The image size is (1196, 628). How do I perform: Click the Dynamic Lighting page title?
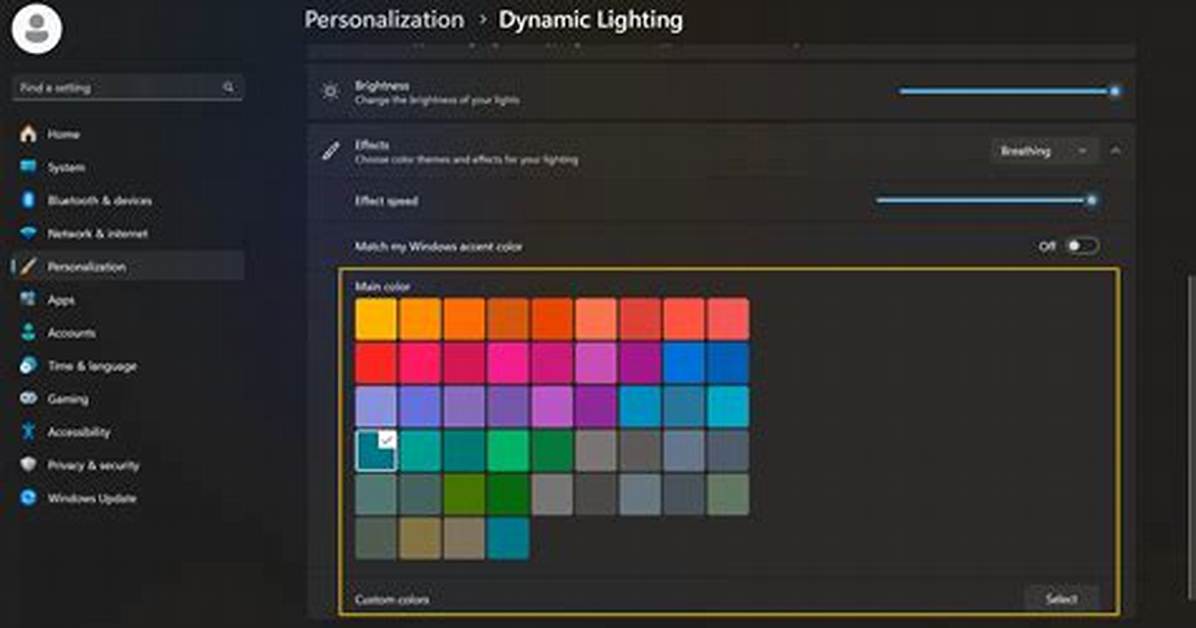click(x=590, y=20)
